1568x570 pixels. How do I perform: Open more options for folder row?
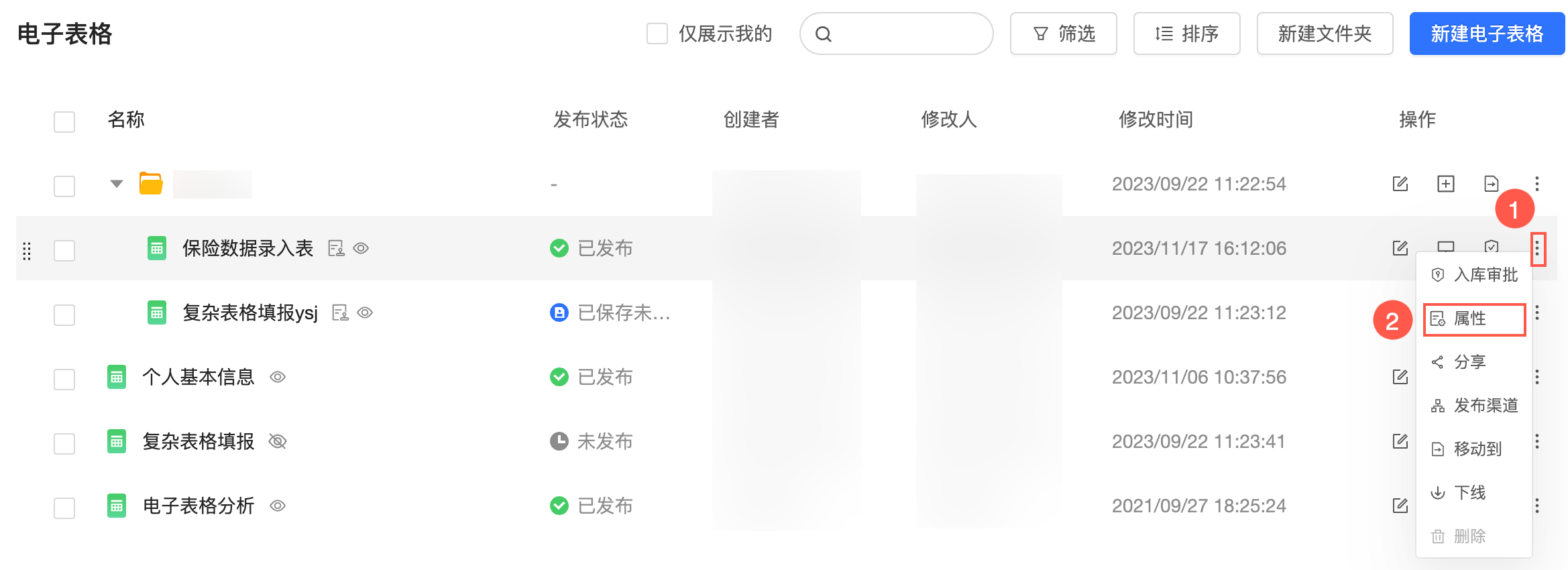[x=1536, y=184]
